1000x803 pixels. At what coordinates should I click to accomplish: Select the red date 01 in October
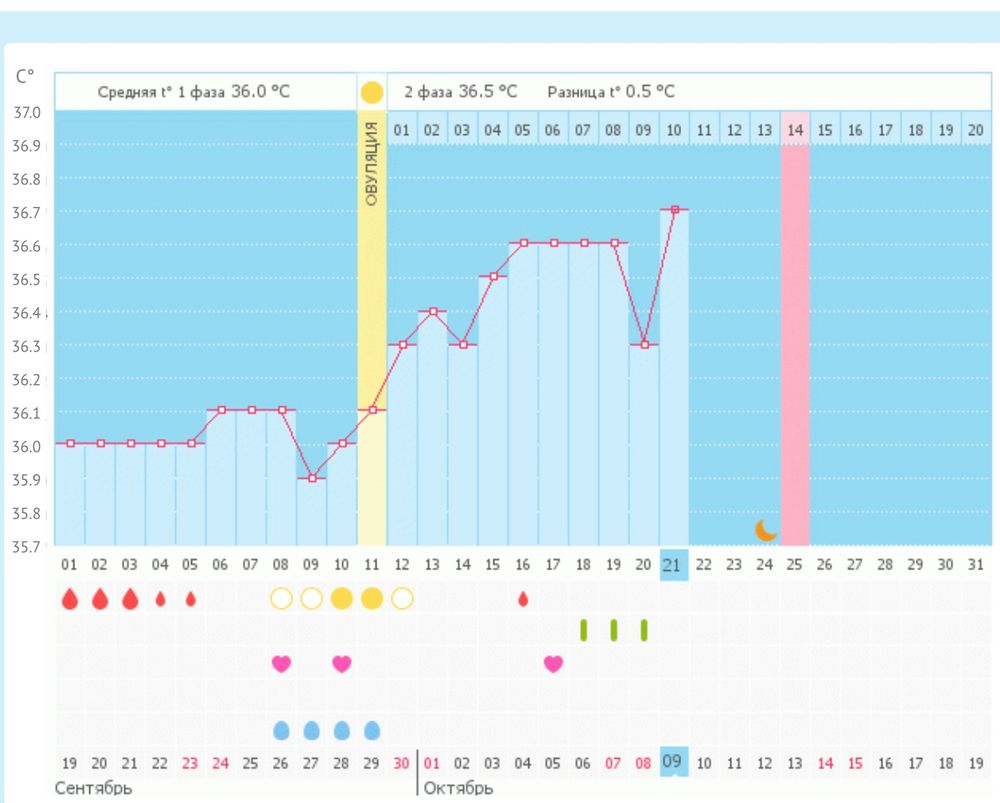[432, 763]
